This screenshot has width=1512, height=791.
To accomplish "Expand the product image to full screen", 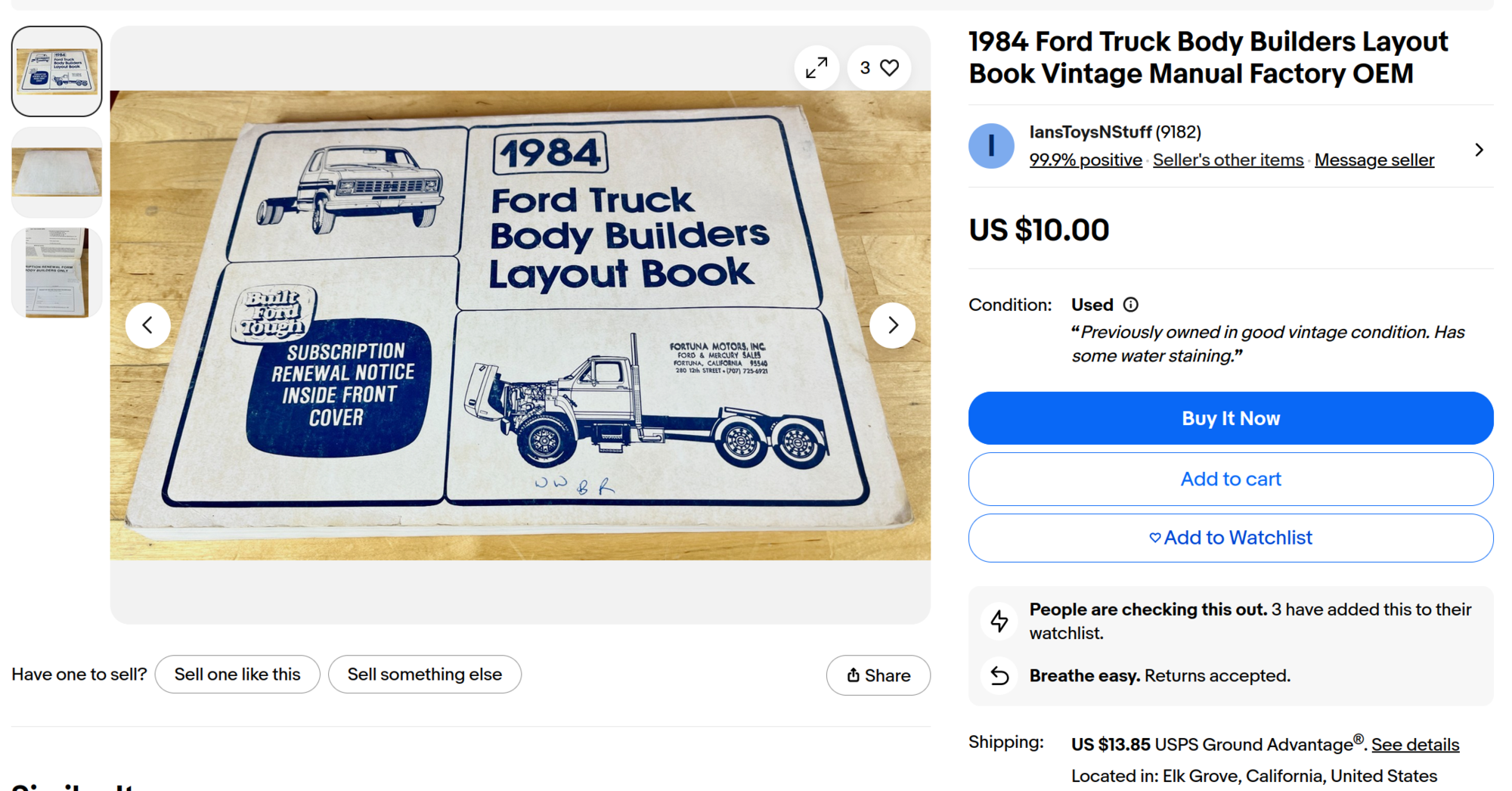I will 816,68.
